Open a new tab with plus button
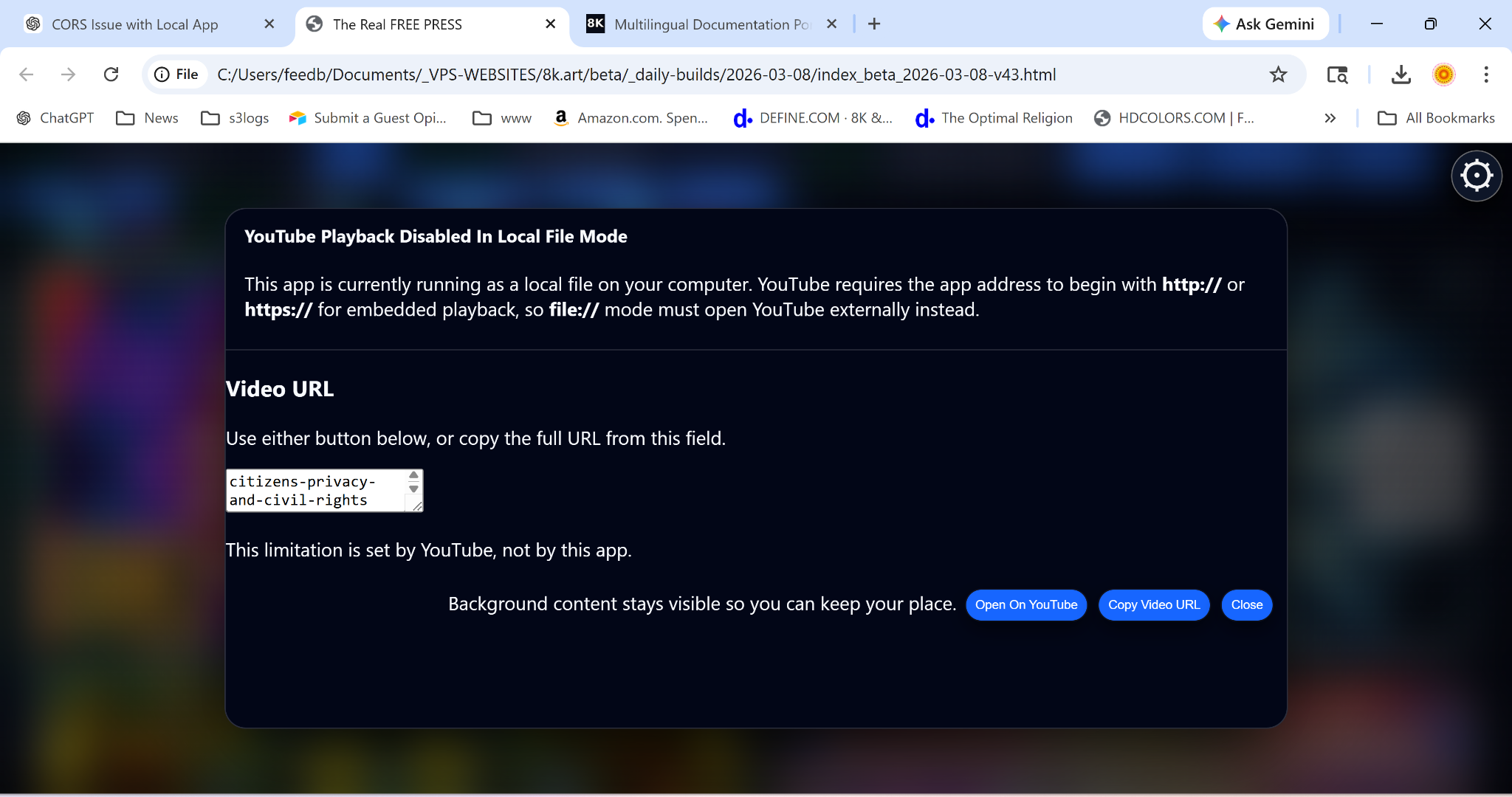Image resolution: width=1512 pixels, height=797 pixels. point(874,24)
